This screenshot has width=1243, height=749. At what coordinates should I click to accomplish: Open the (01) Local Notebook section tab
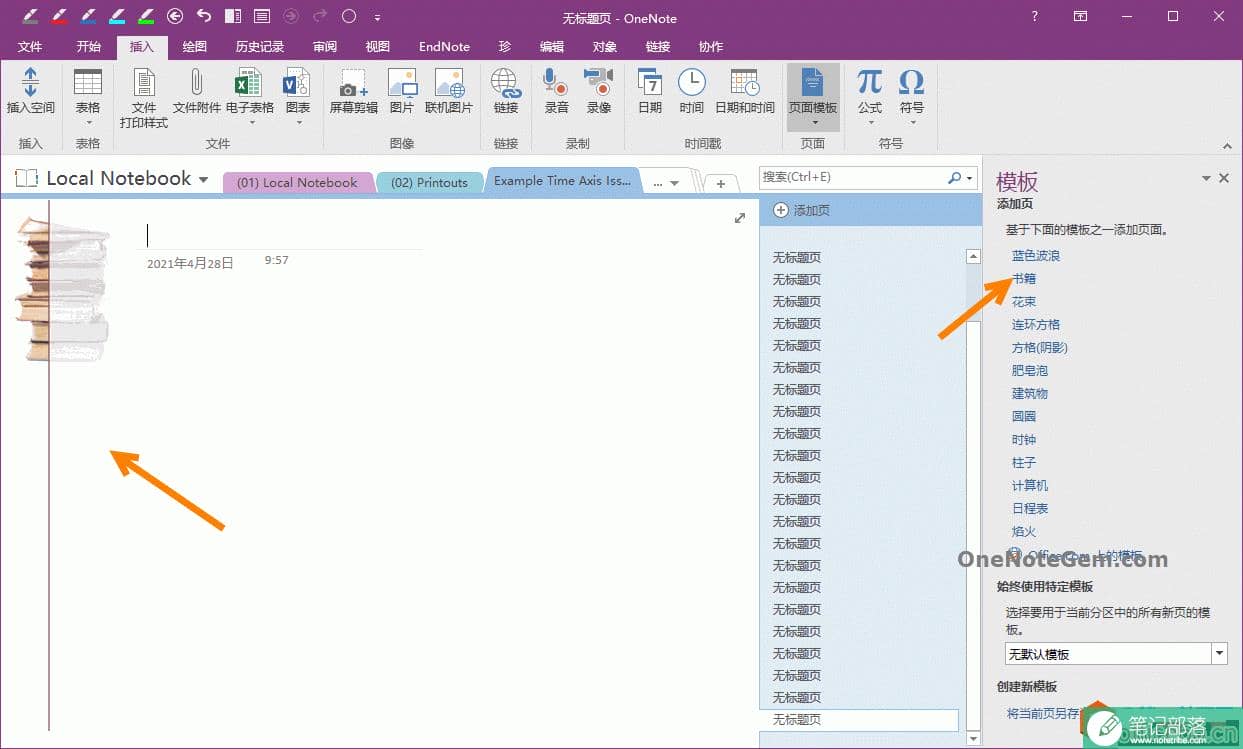point(297,182)
